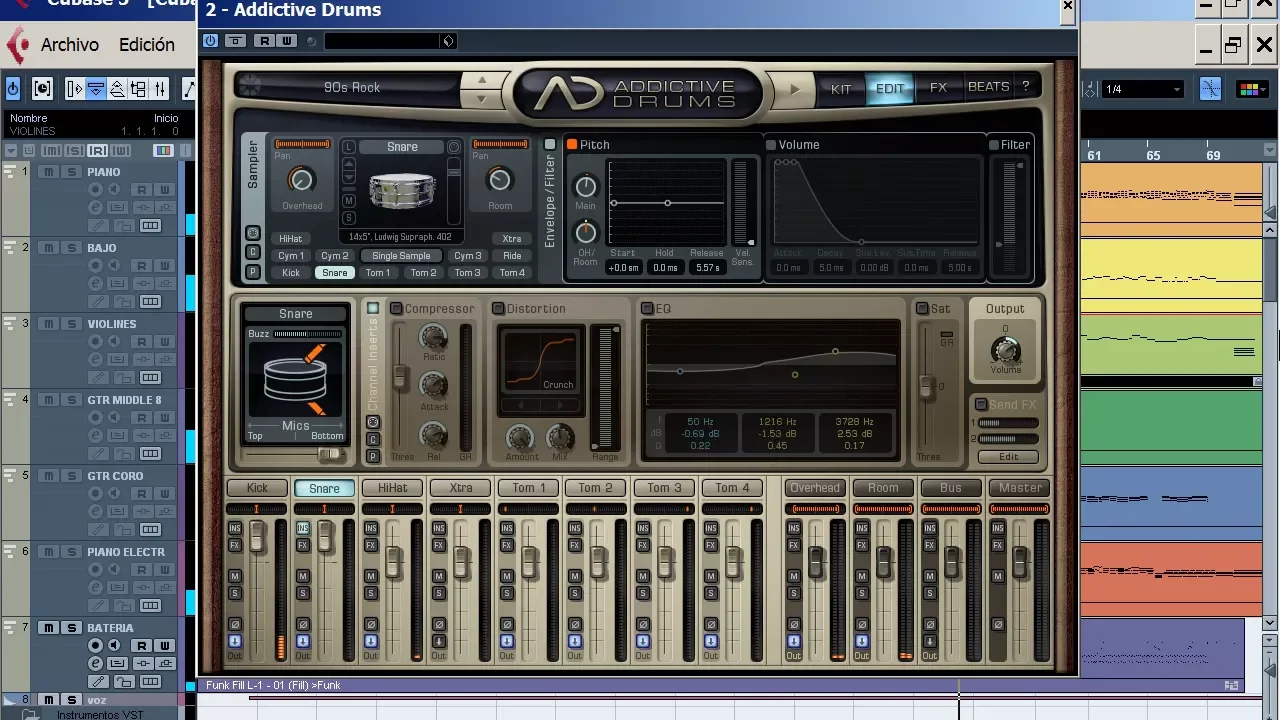This screenshot has width=1280, height=720.
Task: Click the Overhead Pan knob in Sampler
Action: 301,180
